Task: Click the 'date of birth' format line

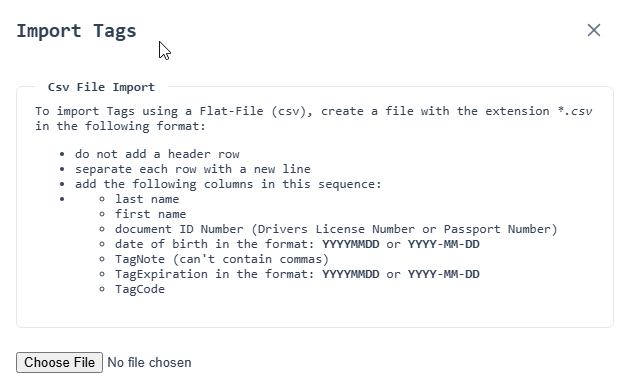Action: (x=297, y=244)
